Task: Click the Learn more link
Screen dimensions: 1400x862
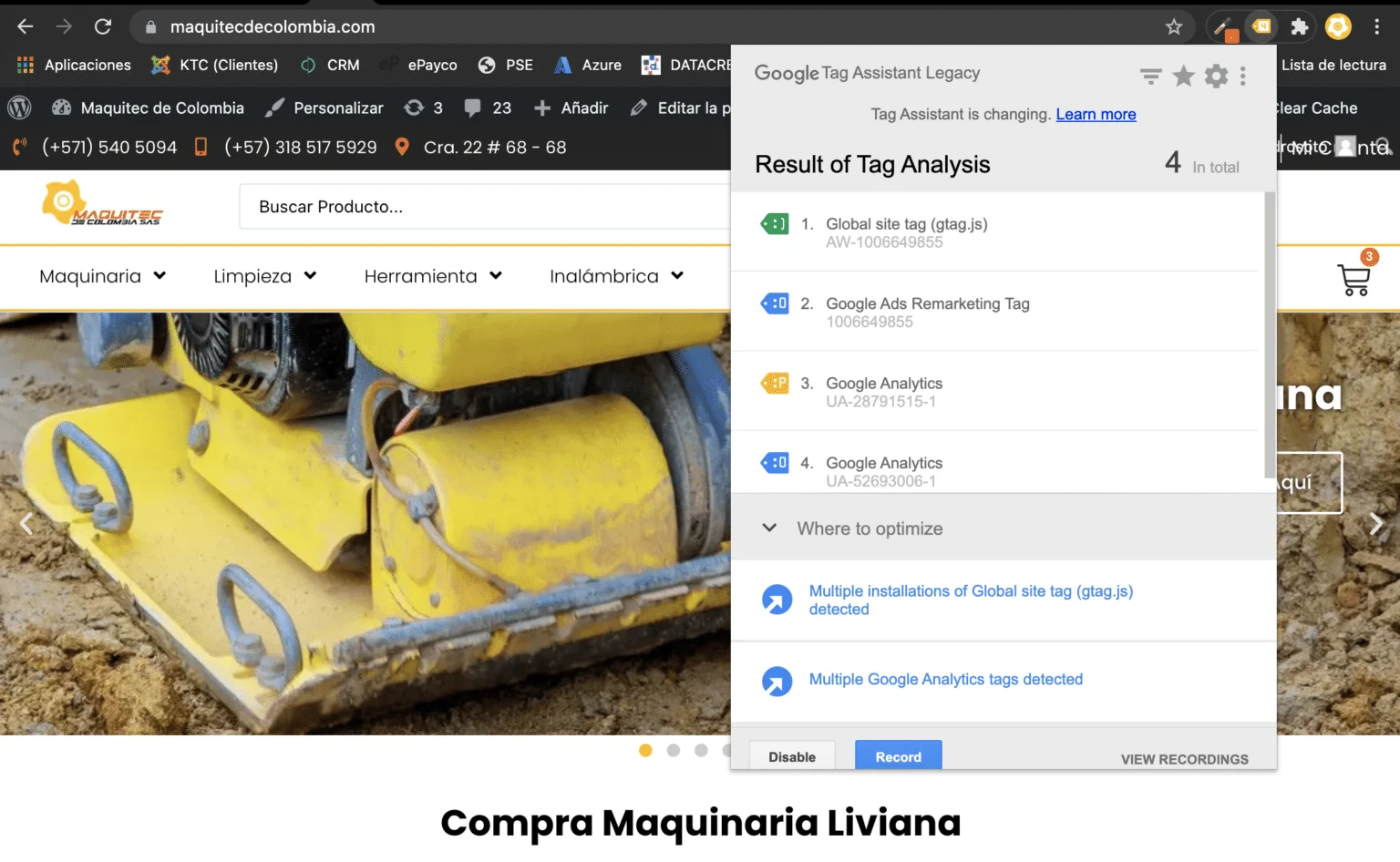Action: 1096,114
